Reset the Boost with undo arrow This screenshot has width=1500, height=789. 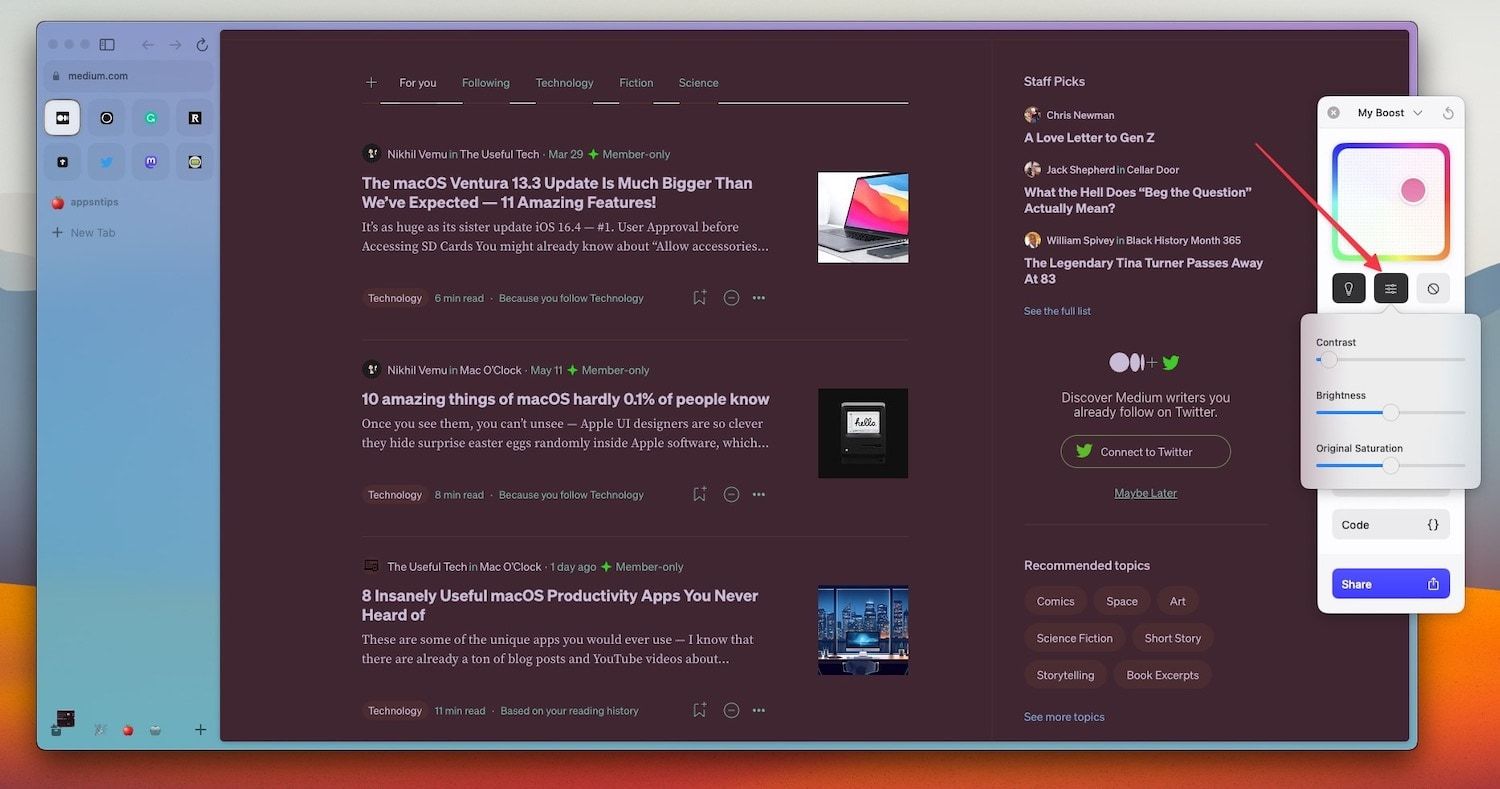(x=1448, y=113)
